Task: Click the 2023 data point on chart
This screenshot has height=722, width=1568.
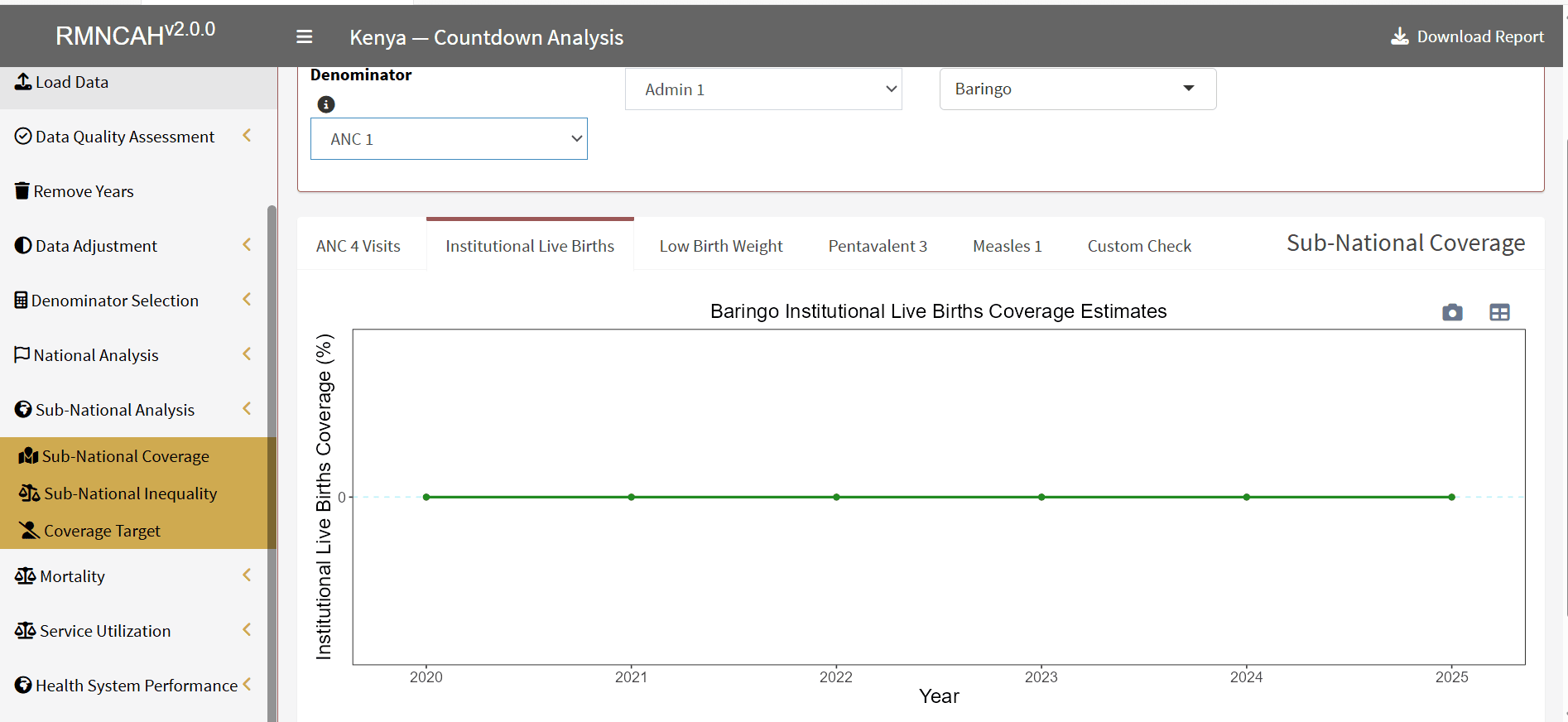Action: [1041, 497]
